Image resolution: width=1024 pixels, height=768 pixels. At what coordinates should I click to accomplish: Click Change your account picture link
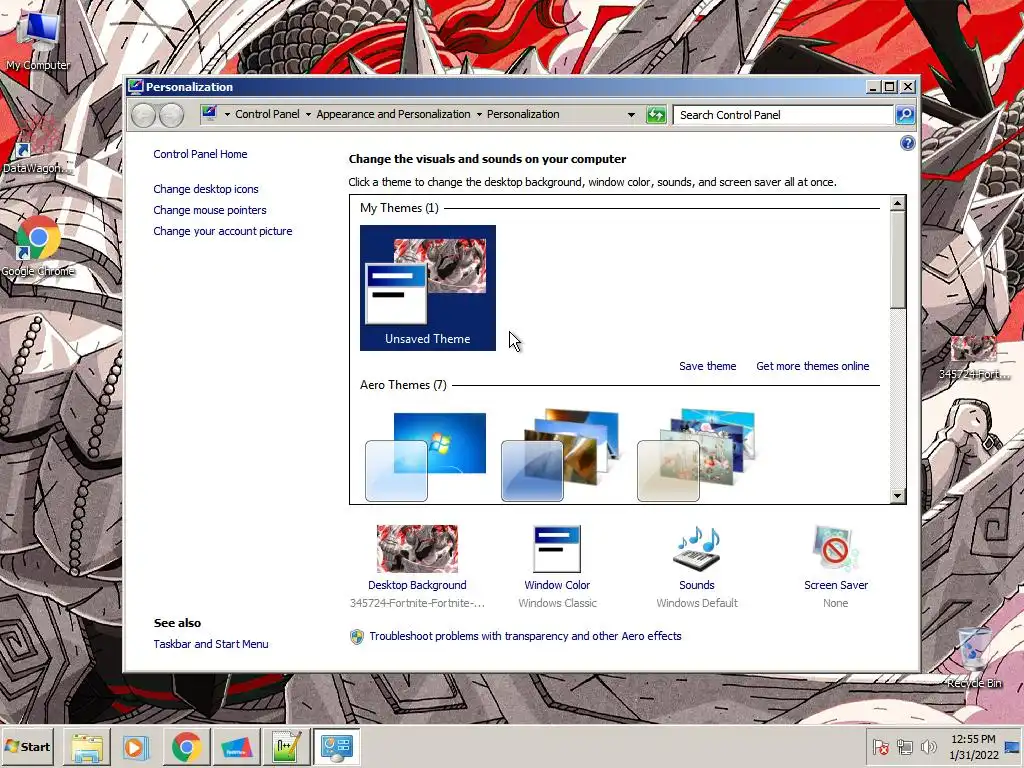(223, 231)
